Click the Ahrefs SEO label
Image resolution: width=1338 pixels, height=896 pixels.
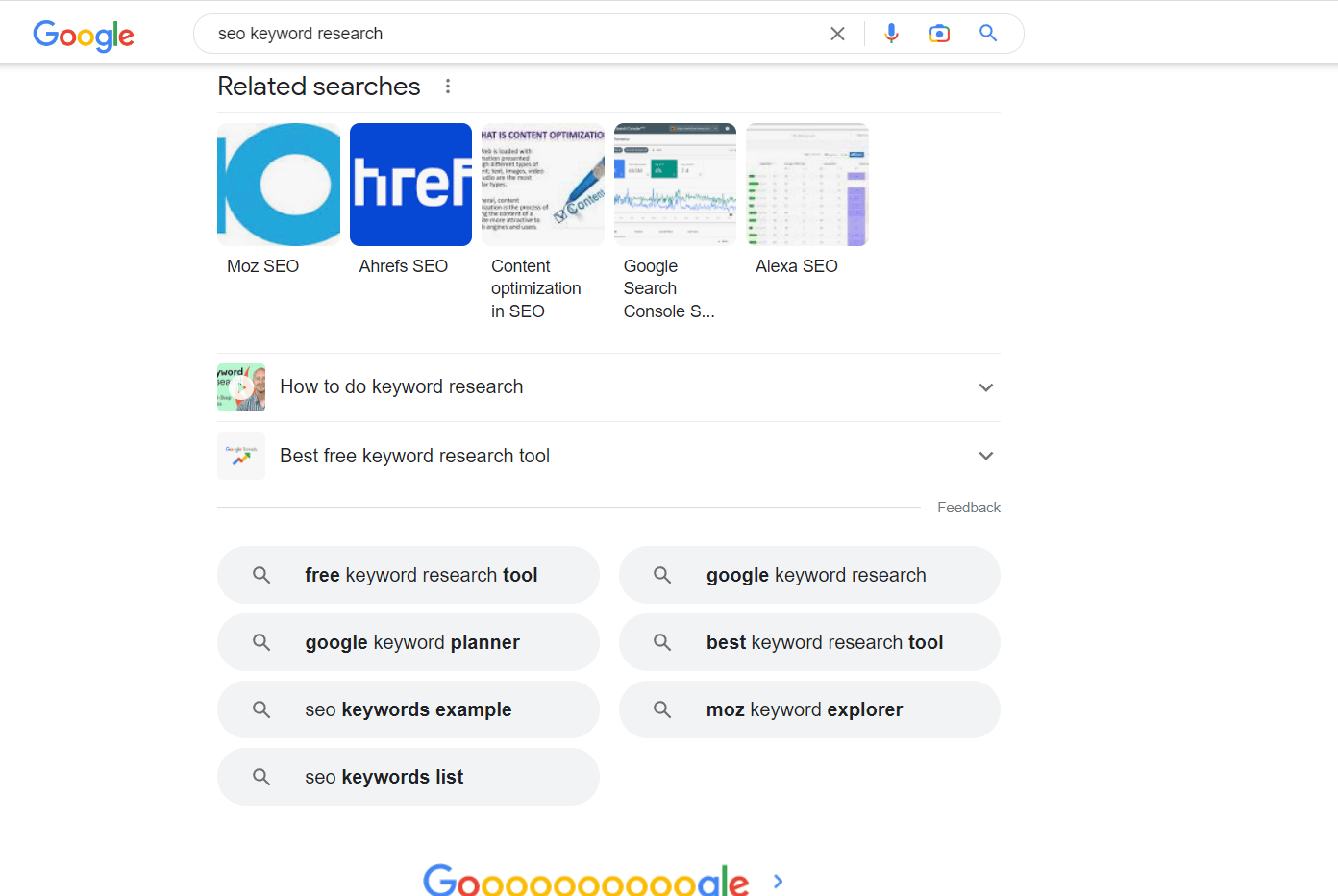[403, 266]
